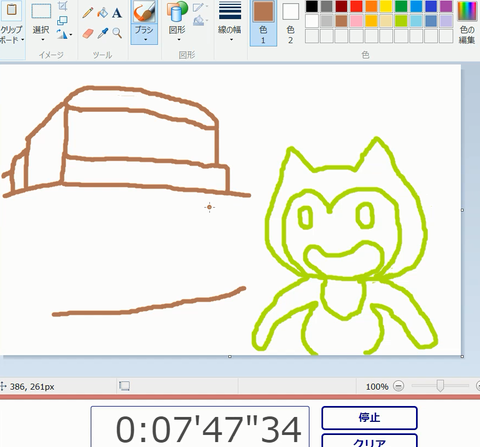
Task: Pick the lime green color swatch
Action: [x=401, y=21]
